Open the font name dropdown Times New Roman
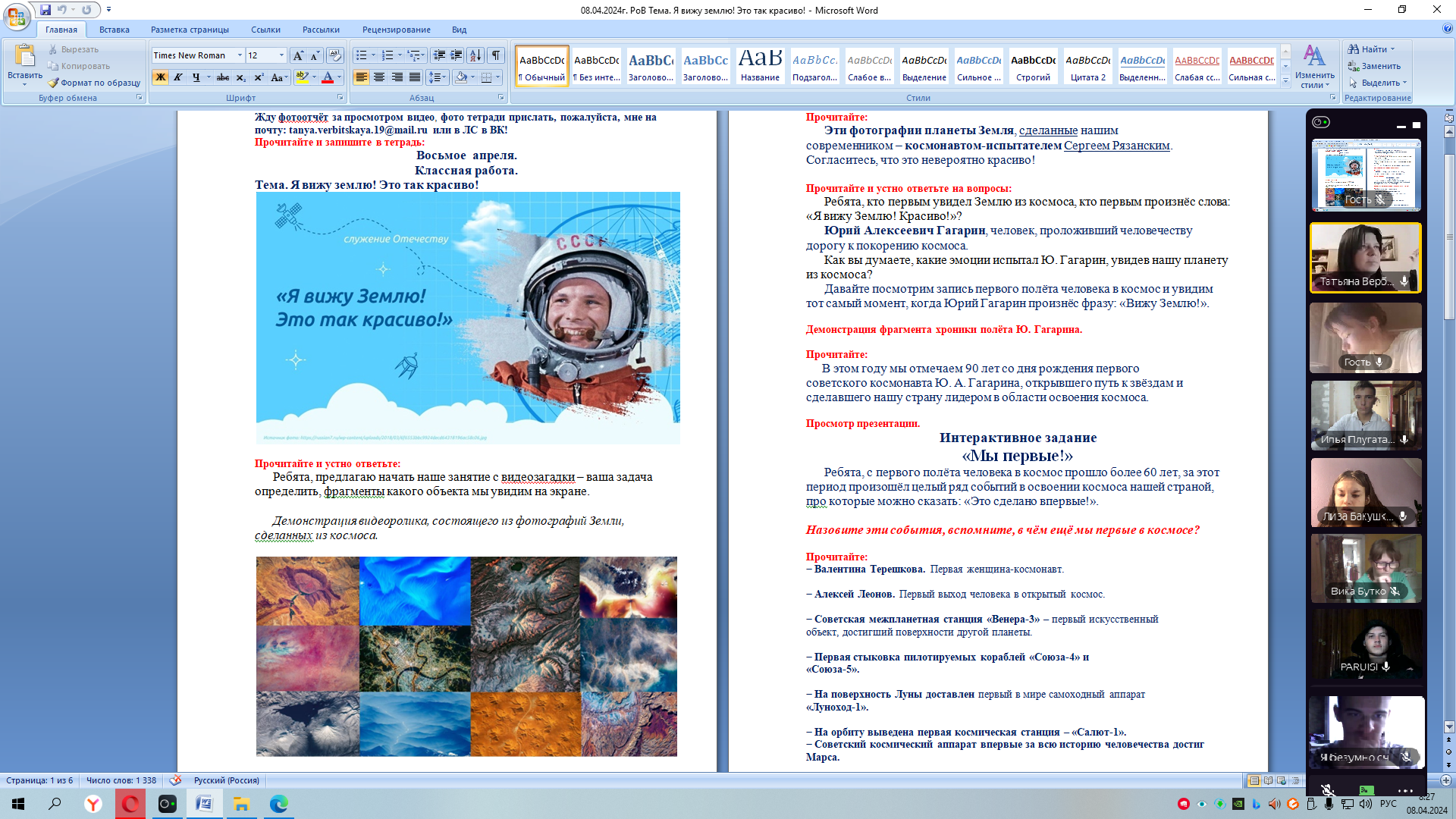The height and width of the screenshot is (819, 1456). (x=240, y=55)
